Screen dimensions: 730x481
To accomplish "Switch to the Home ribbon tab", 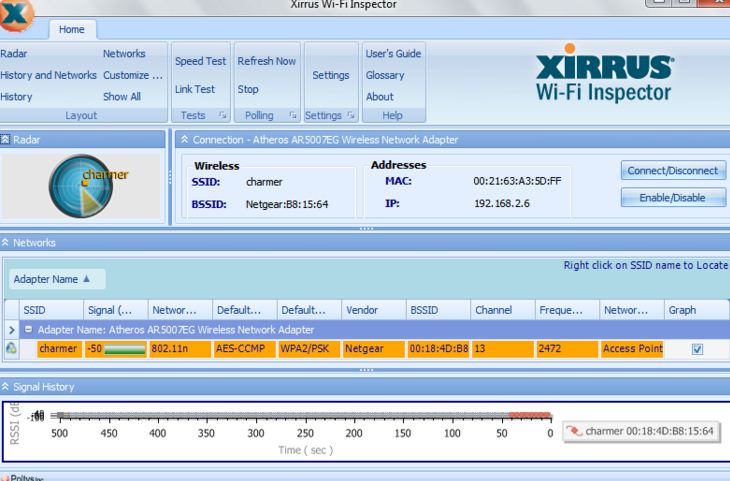I will click(72, 31).
